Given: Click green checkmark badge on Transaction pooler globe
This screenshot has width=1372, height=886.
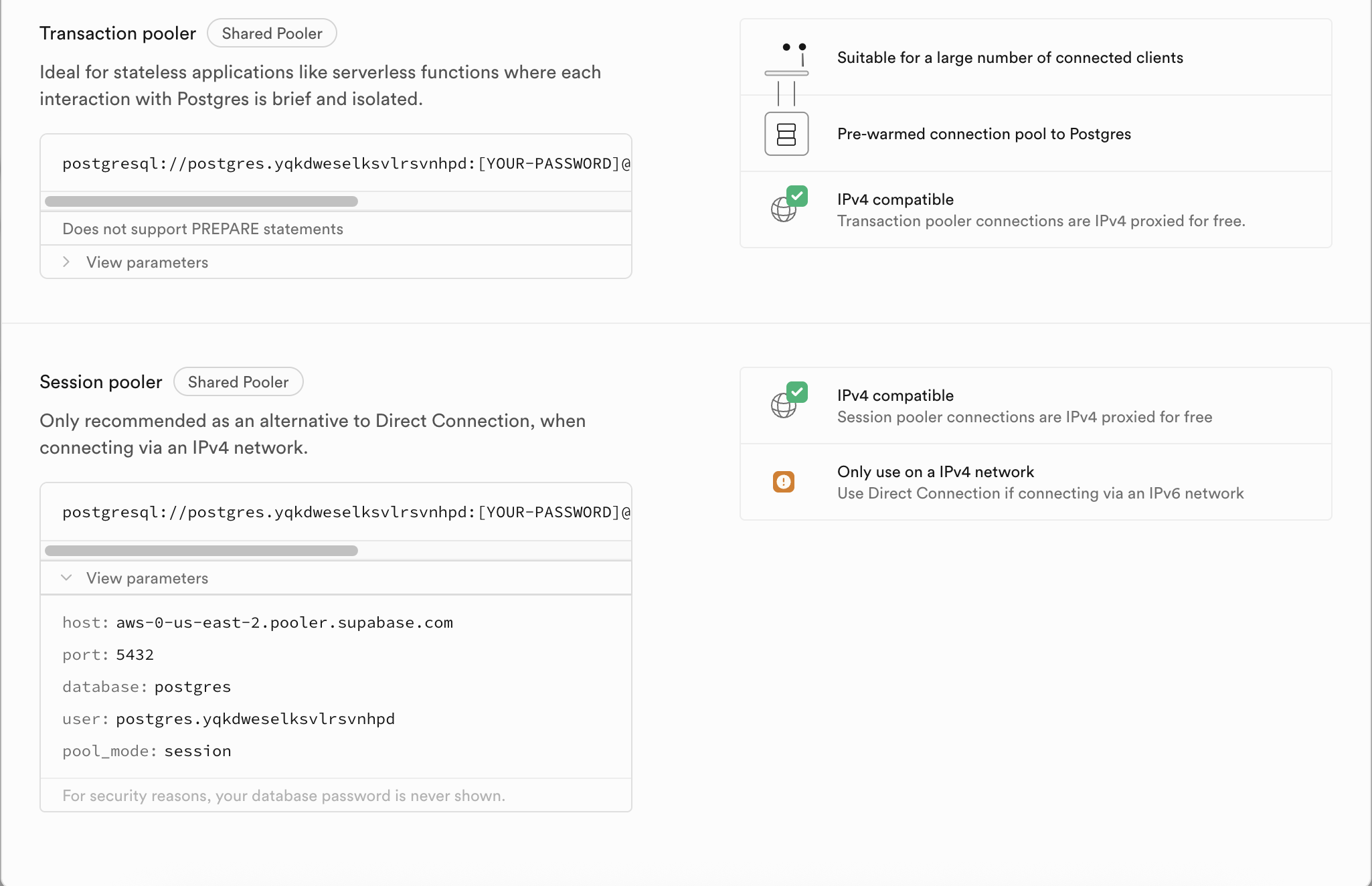Looking at the screenshot, I should 797,196.
